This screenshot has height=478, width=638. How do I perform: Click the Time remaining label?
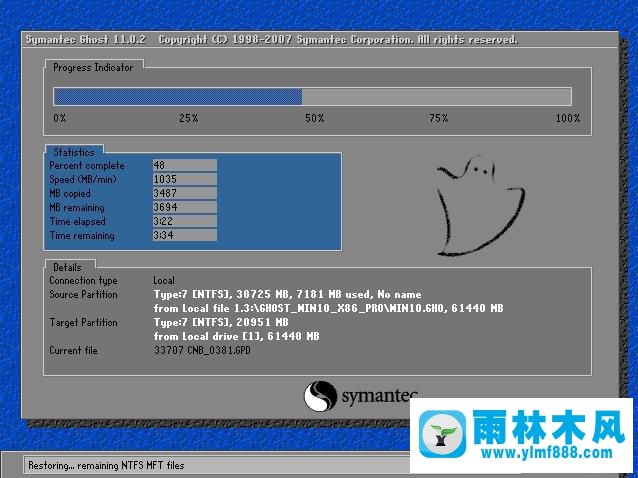point(82,236)
